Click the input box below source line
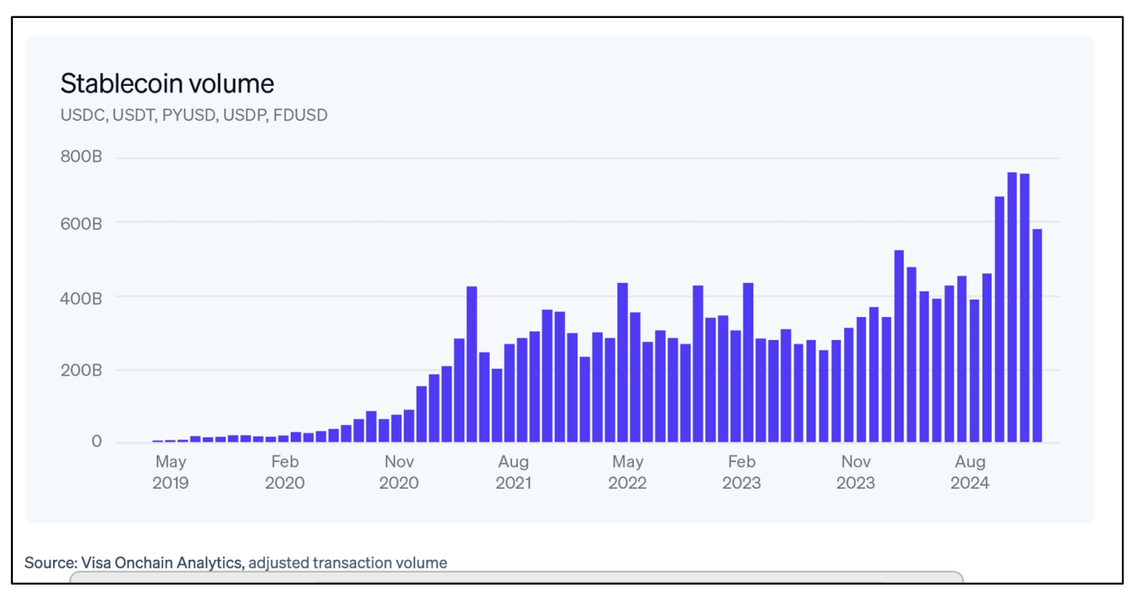 [x=516, y=577]
